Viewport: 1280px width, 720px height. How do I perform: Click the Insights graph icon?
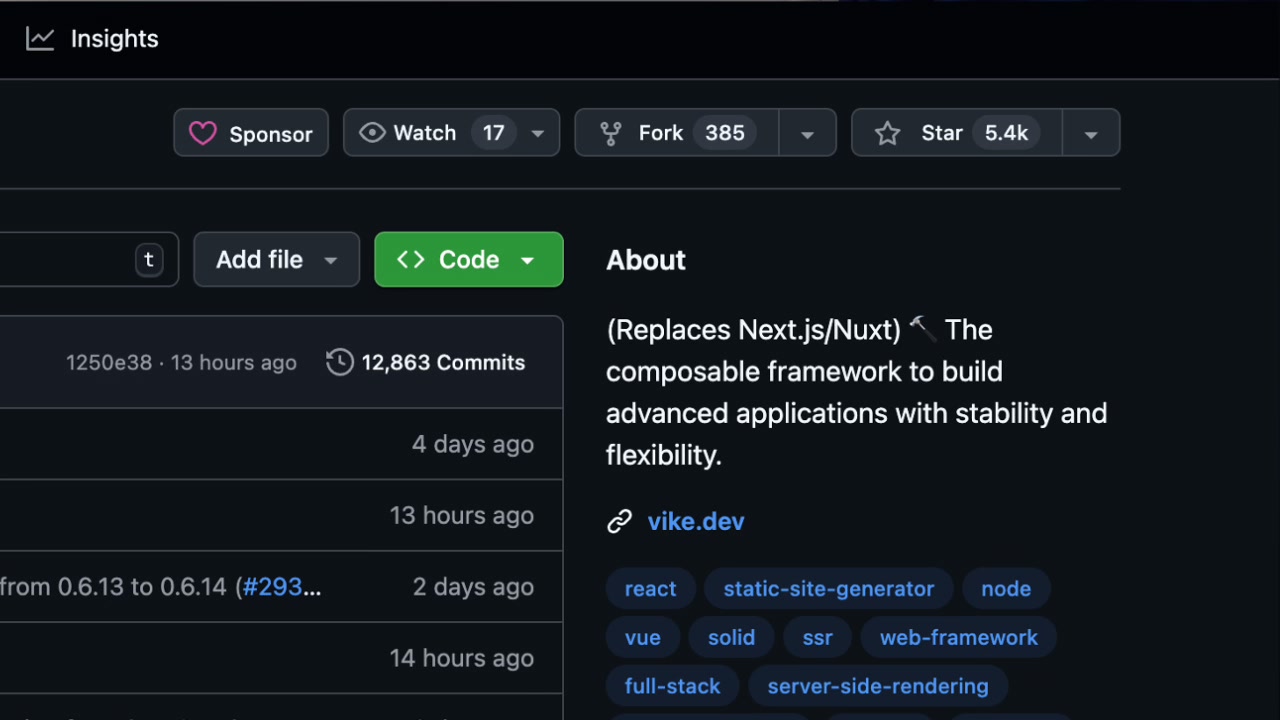(x=39, y=38)
